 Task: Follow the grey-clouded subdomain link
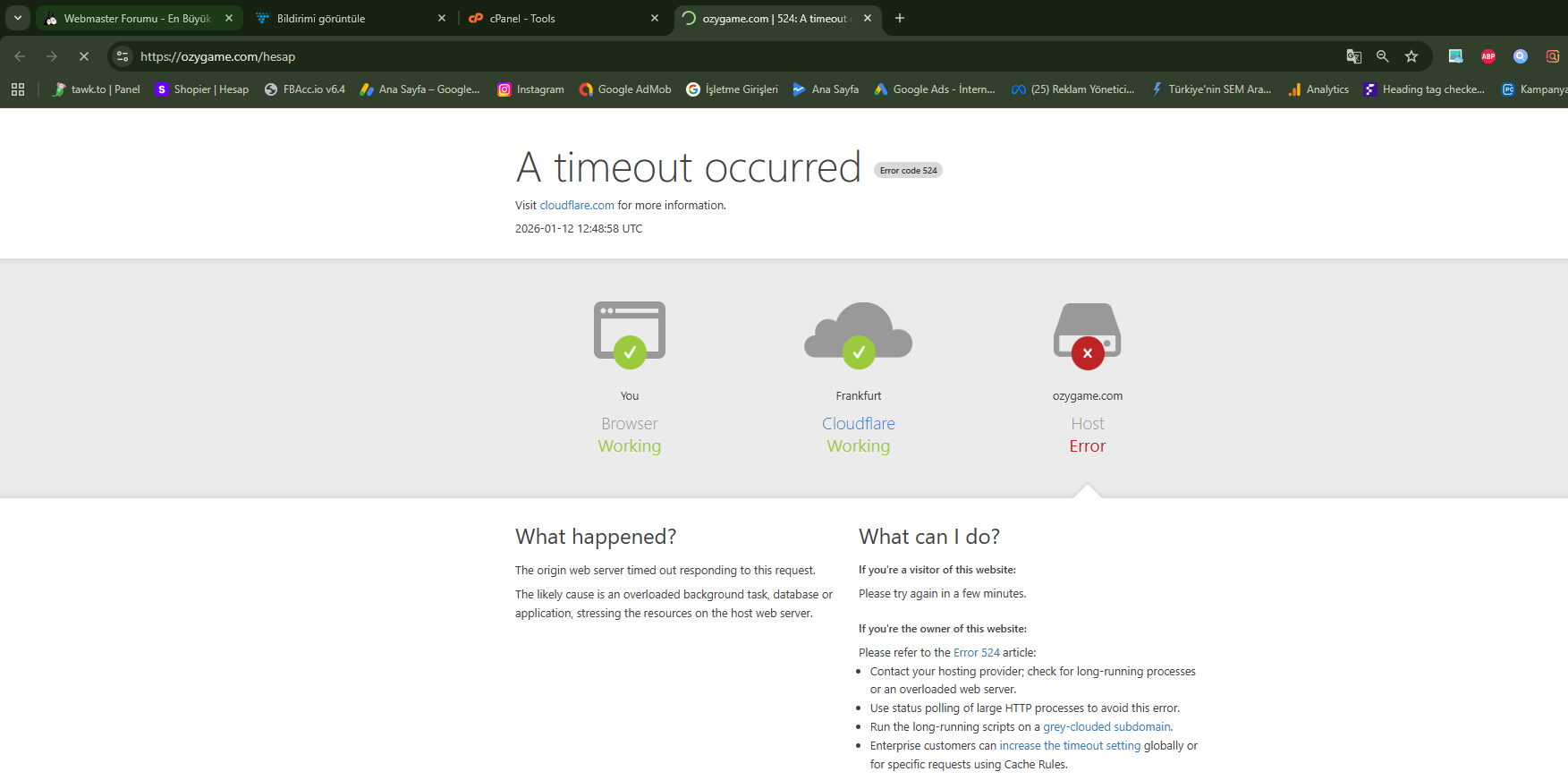1106,727
